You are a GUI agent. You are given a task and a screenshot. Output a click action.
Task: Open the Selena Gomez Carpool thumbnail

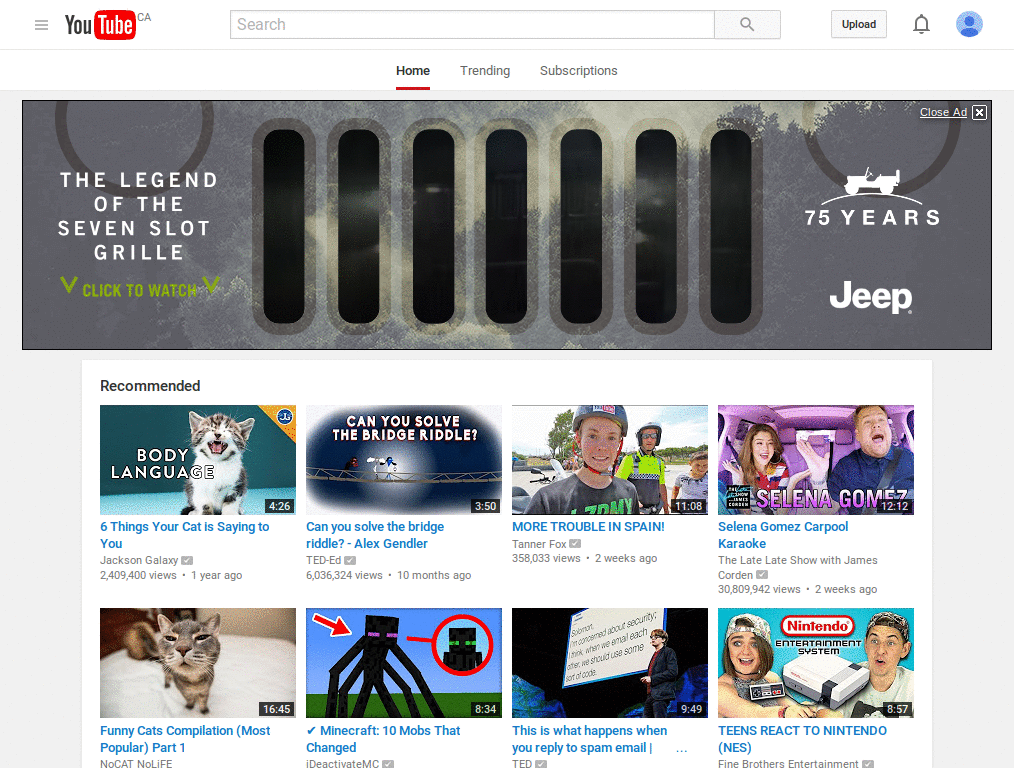[816, 460]
